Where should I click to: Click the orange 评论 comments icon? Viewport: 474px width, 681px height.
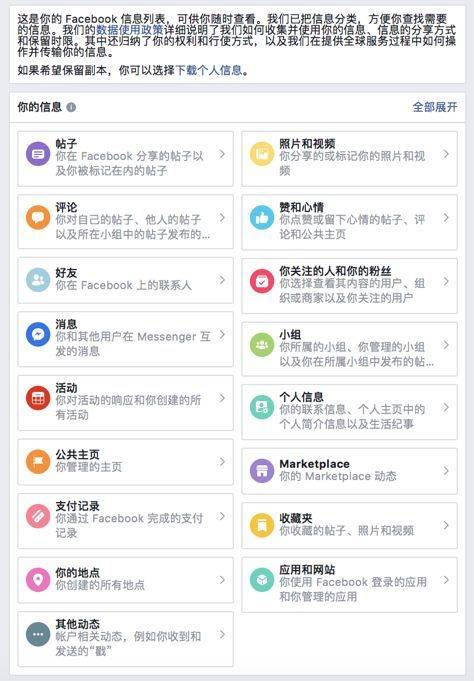coord(38,217)
